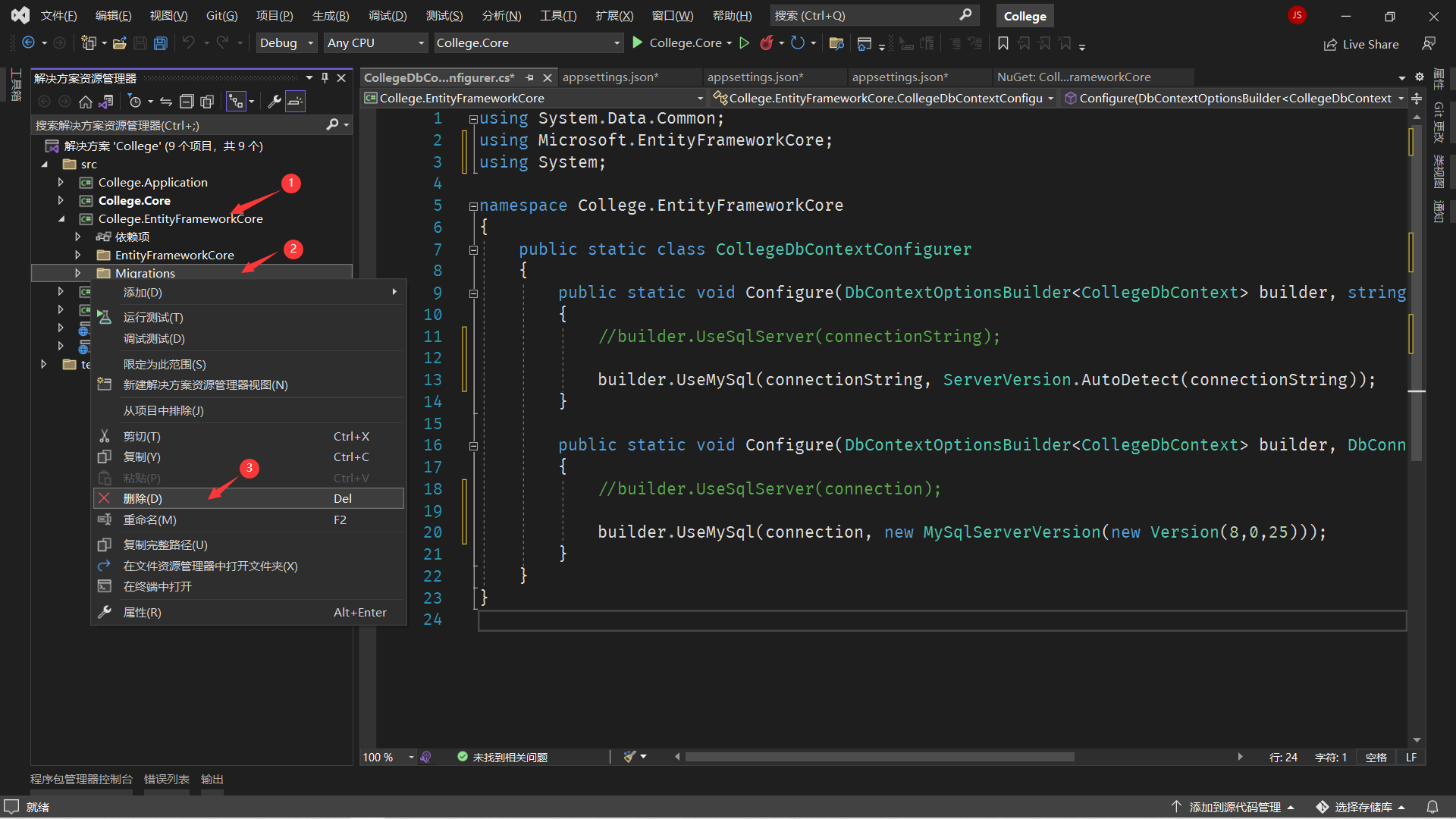The image size is (1456, 819).
Task: Click the horizontal editor scrollbar thumb
Action: click(x=880, y=757)
